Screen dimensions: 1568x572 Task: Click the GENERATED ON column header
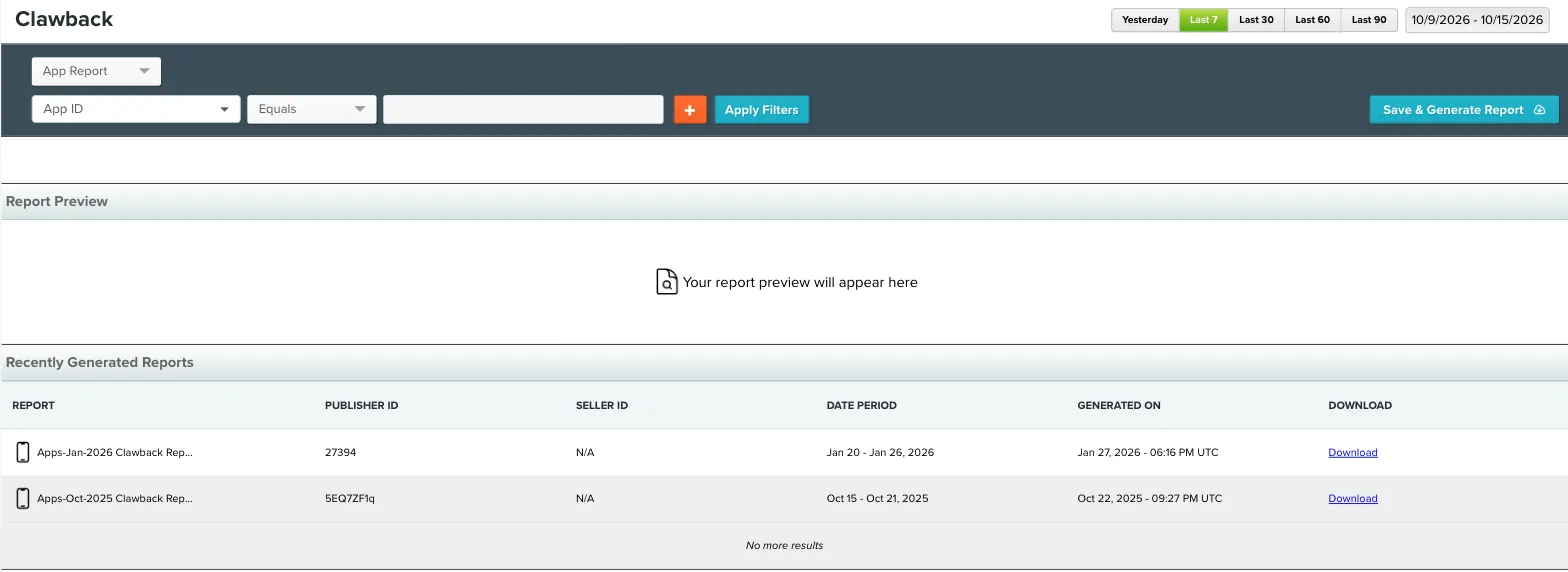point(1119,406)
